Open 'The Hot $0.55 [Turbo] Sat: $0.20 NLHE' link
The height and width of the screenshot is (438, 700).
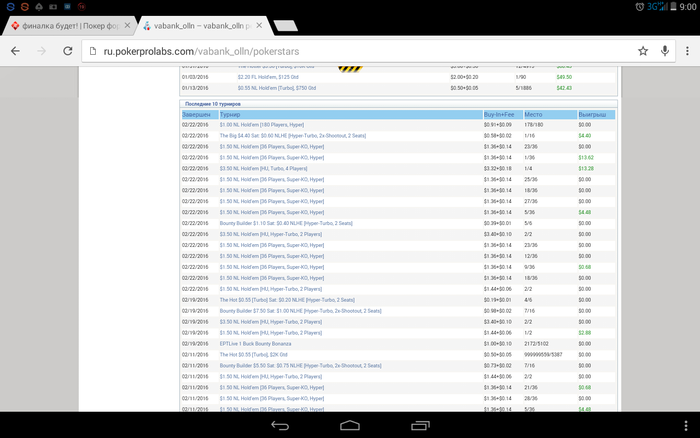pyautogui.click(x=287, y=300)
